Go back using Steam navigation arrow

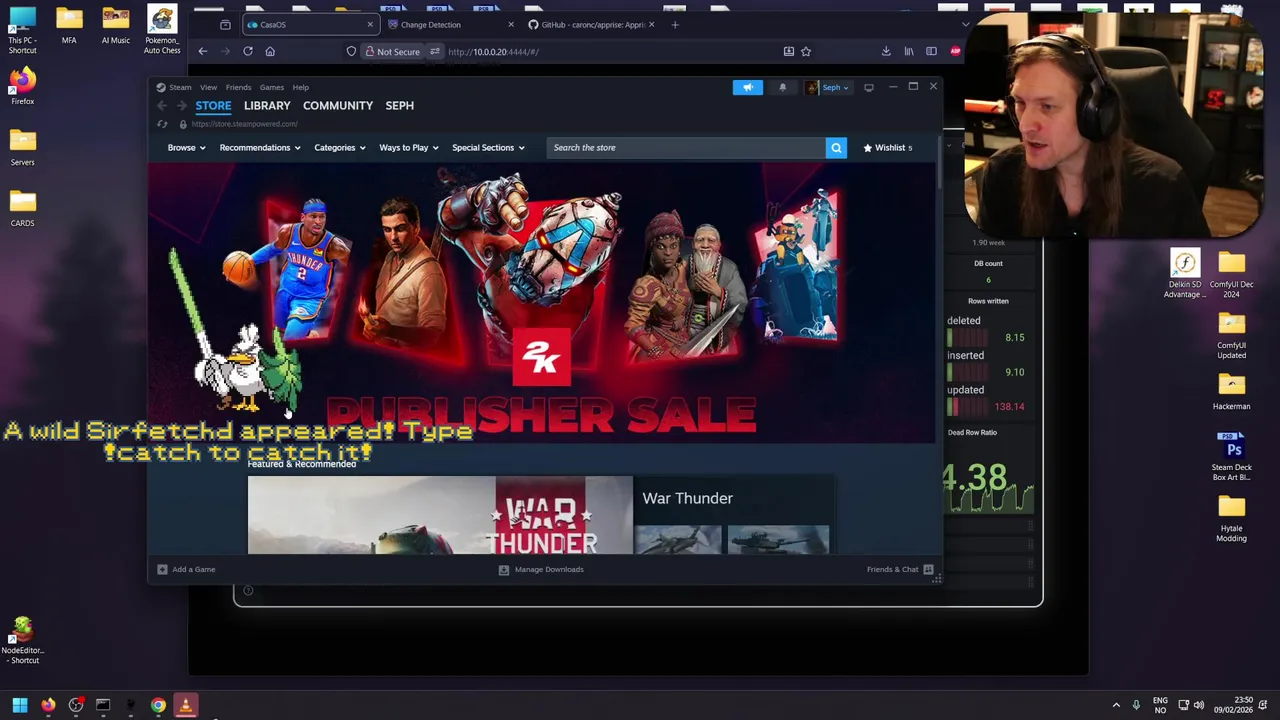pyautogui.click(x=162, y=105)
